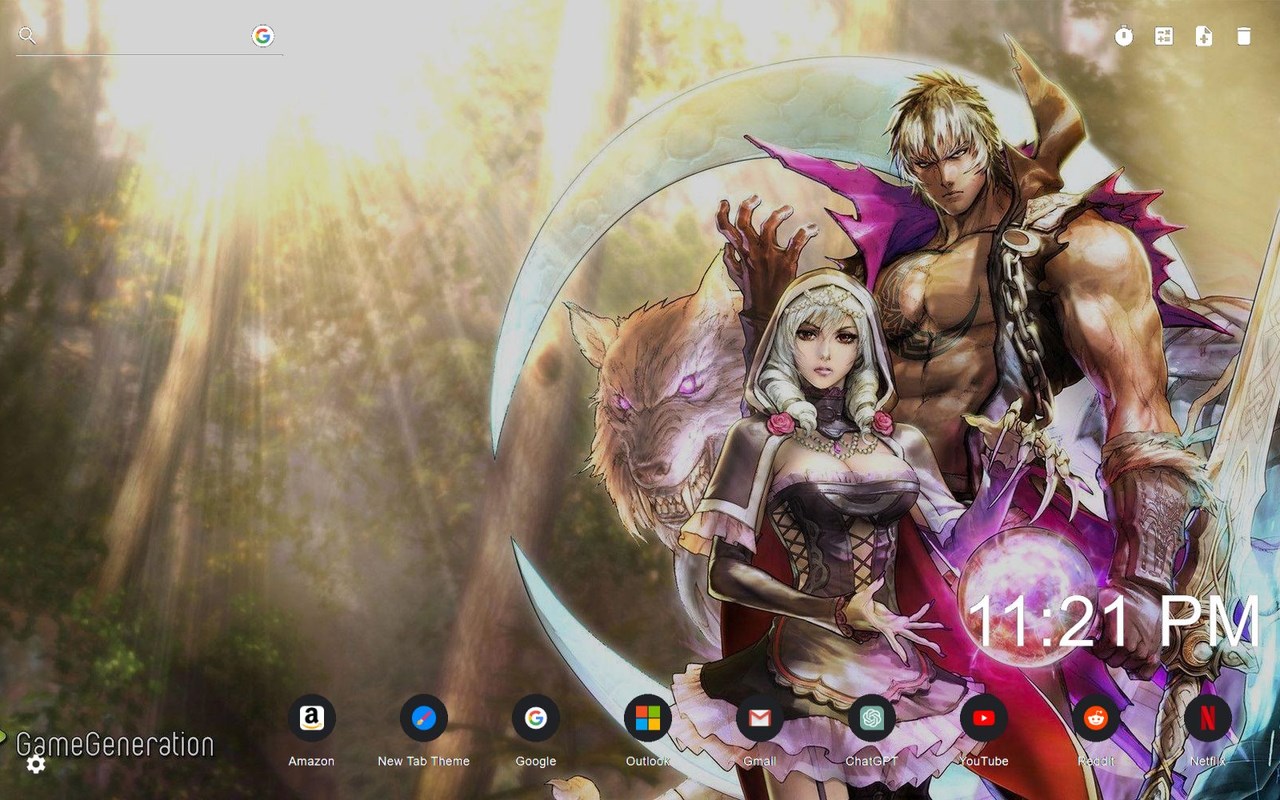Add a new shortcut using the file-plus icon
The image size is (1280, 800).
pos(1204,36)
